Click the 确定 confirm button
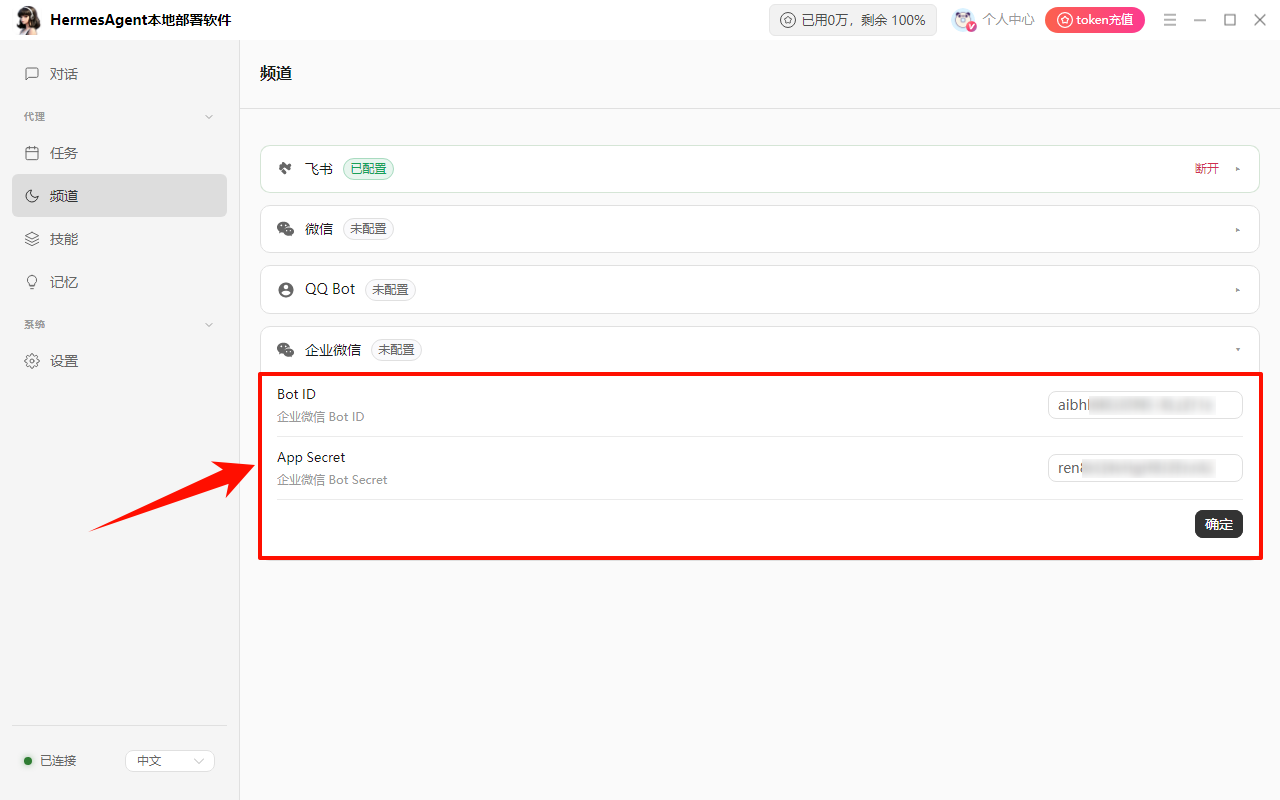 coord(1219,524)
